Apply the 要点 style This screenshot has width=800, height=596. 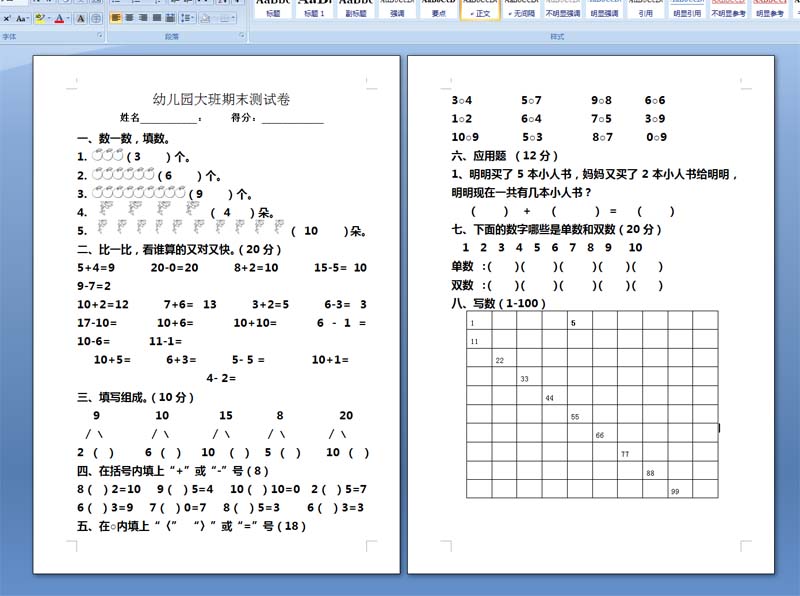(x=438, y=9)
